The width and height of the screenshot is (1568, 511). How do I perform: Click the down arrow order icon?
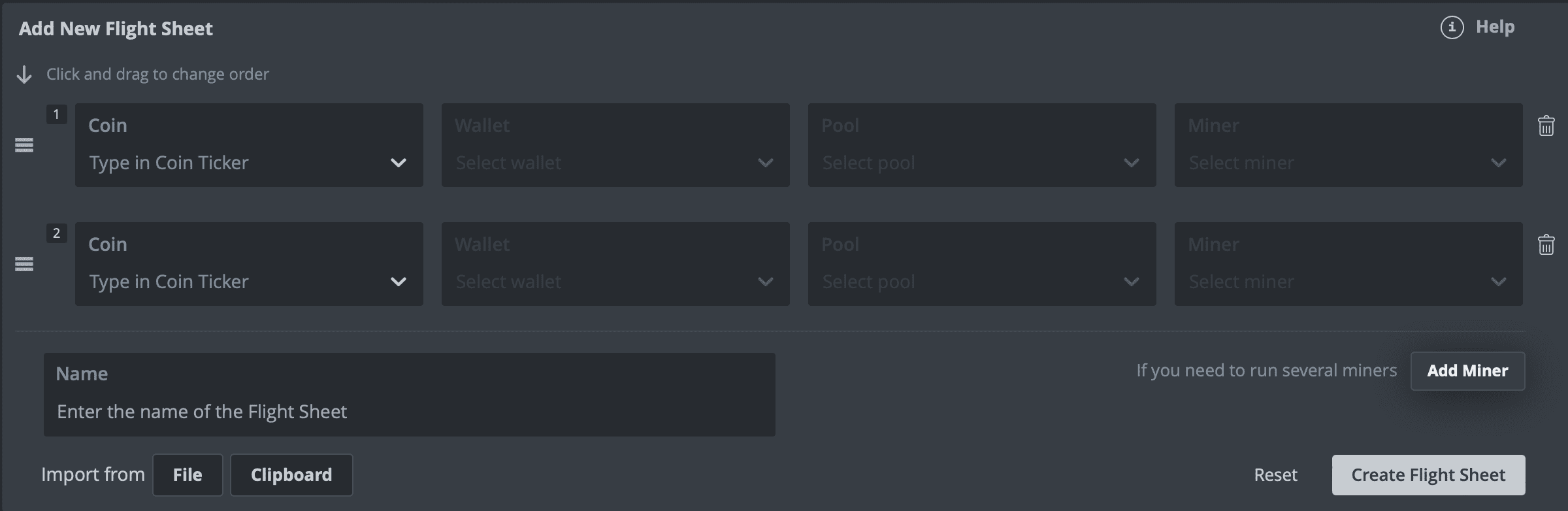click(x=24, y=74)
